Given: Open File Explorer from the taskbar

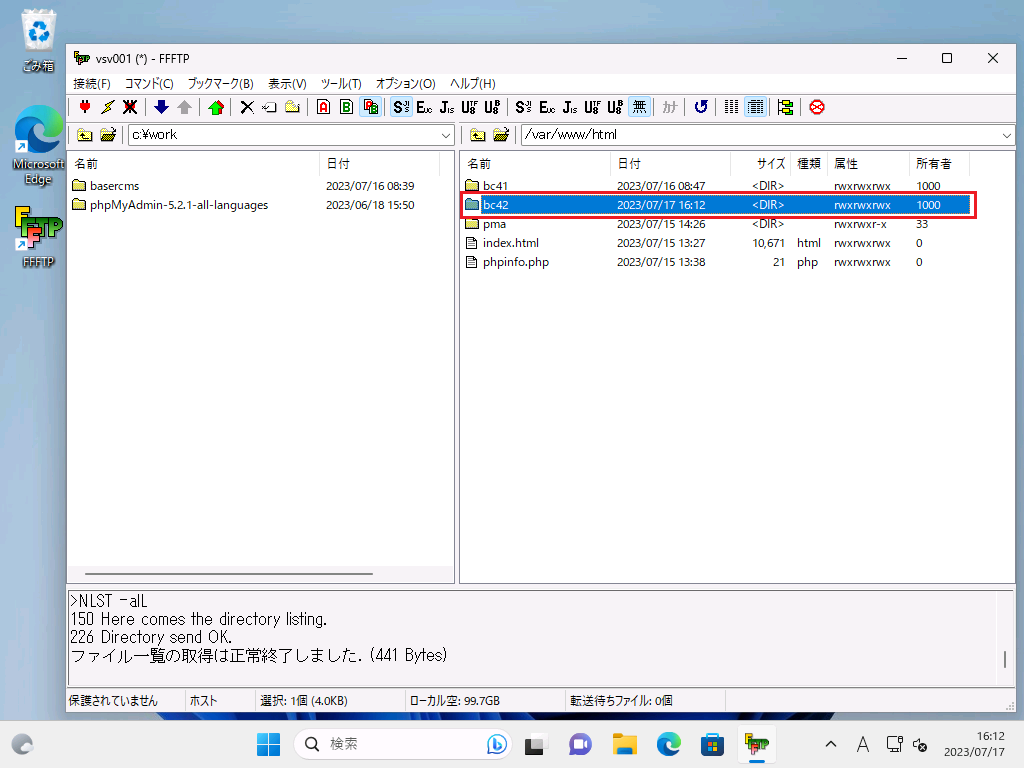Looking at the screenshot, I should pyautogui.click(x=625, y=744).
